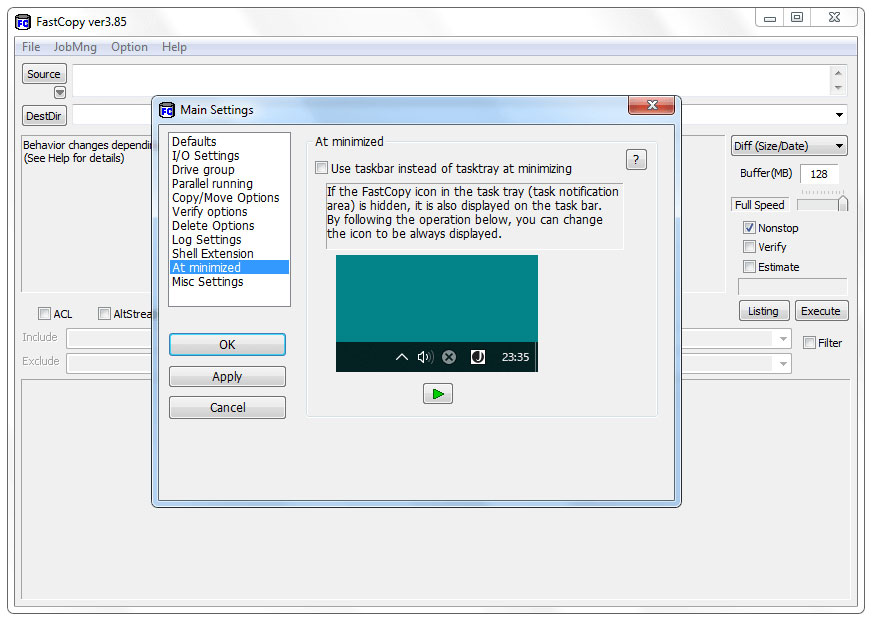This screenshot has height=620, width=872.
Task: Select Drive group in settings list
Action: 229,170
